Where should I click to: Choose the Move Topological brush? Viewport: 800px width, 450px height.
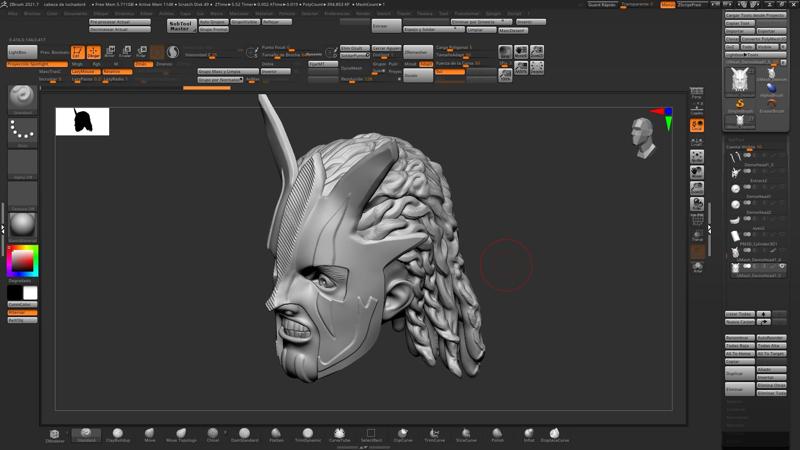click(181, 435)
